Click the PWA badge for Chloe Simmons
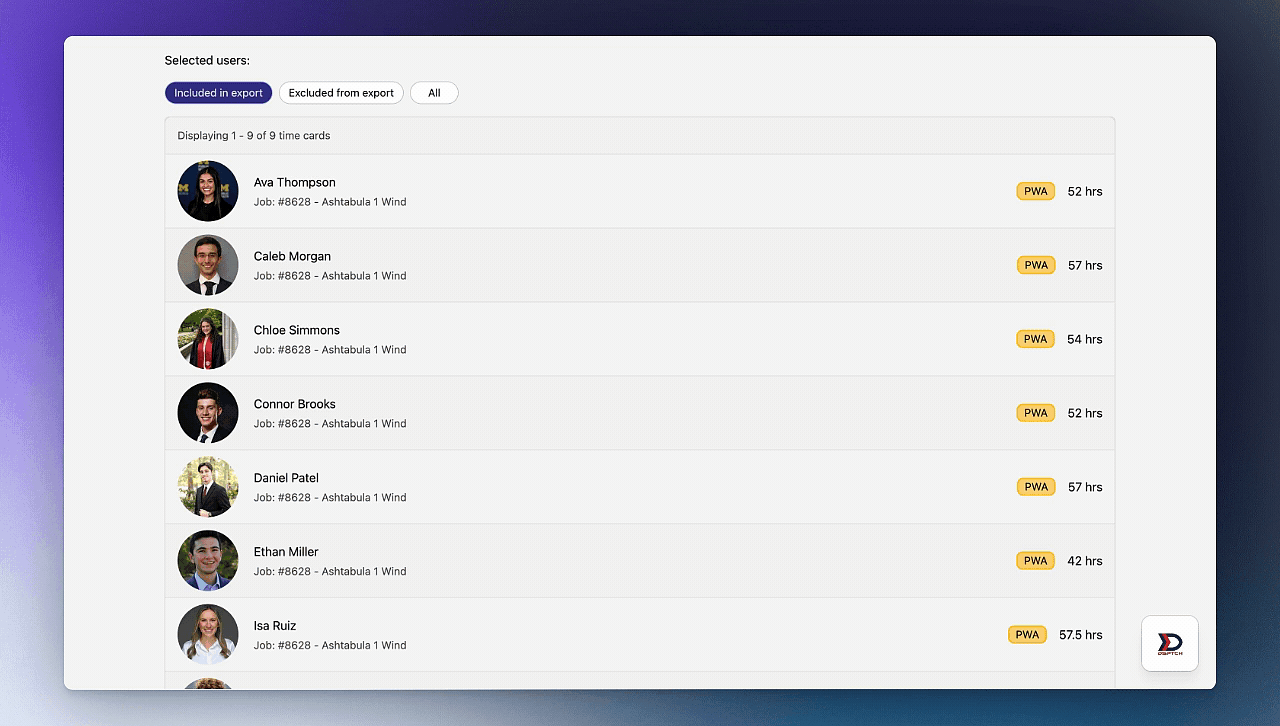Viewport: 1280px width, 726px height. point(1036,339)
